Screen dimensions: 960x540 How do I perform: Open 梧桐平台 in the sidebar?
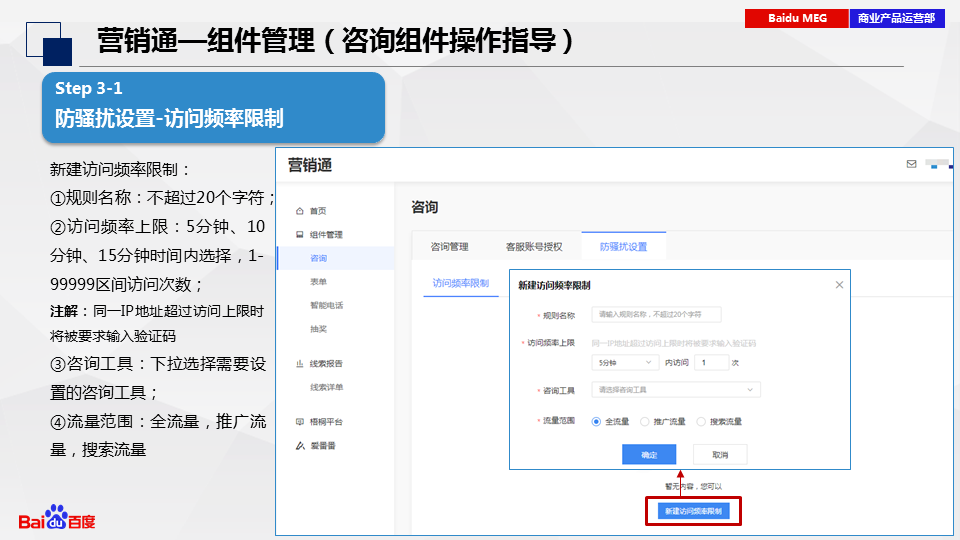click(326, 422)
